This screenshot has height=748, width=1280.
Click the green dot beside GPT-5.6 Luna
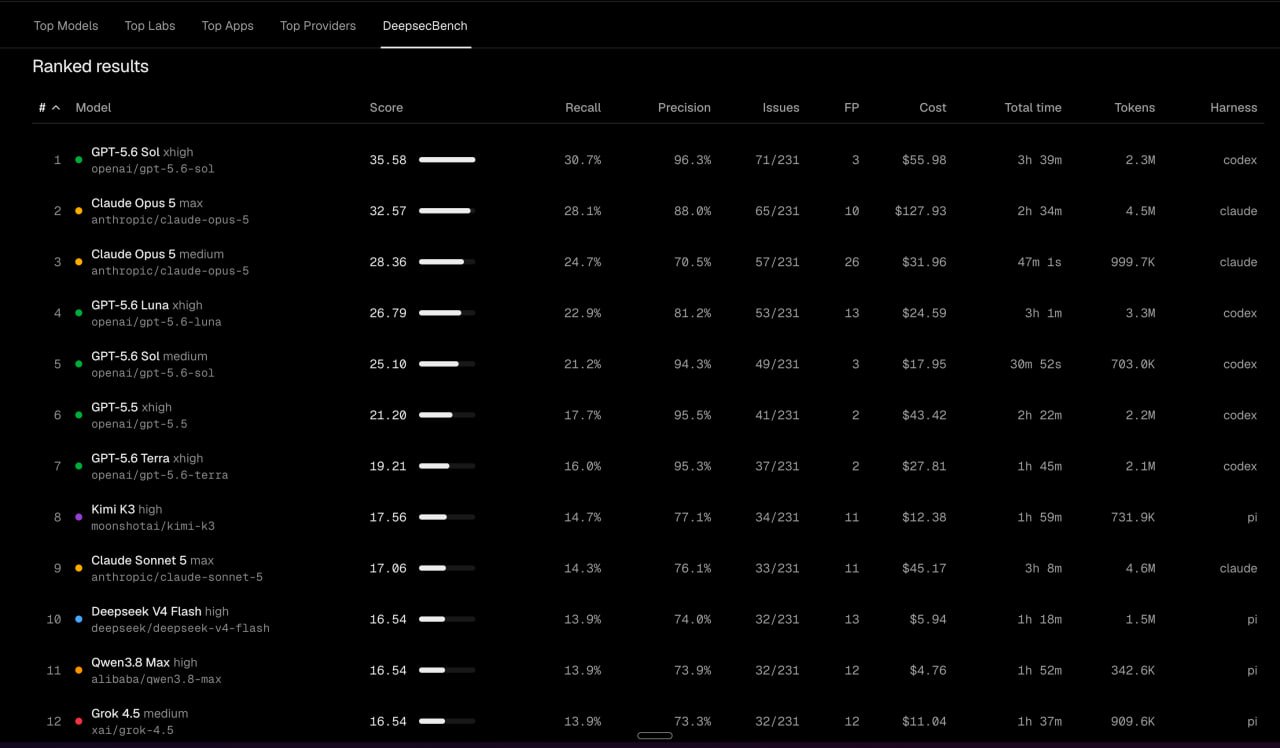tap(79, 313)
